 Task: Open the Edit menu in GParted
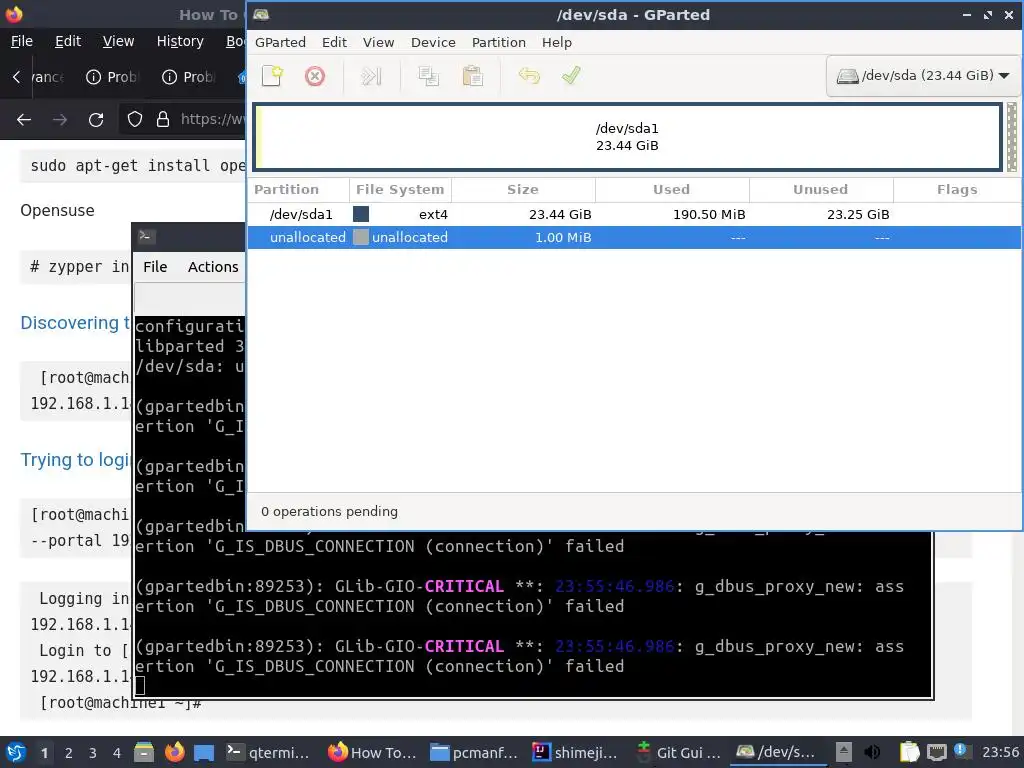pos(334,42)
